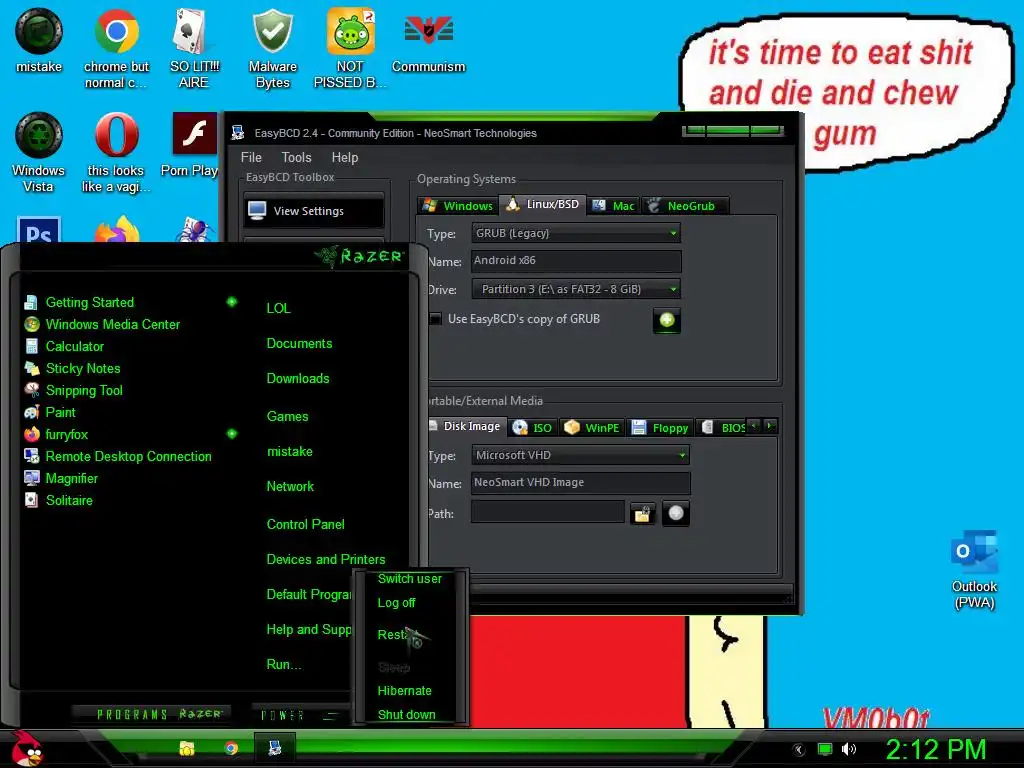
Task: Open the File menu in EasyBCD
Action: pos(251,157)
